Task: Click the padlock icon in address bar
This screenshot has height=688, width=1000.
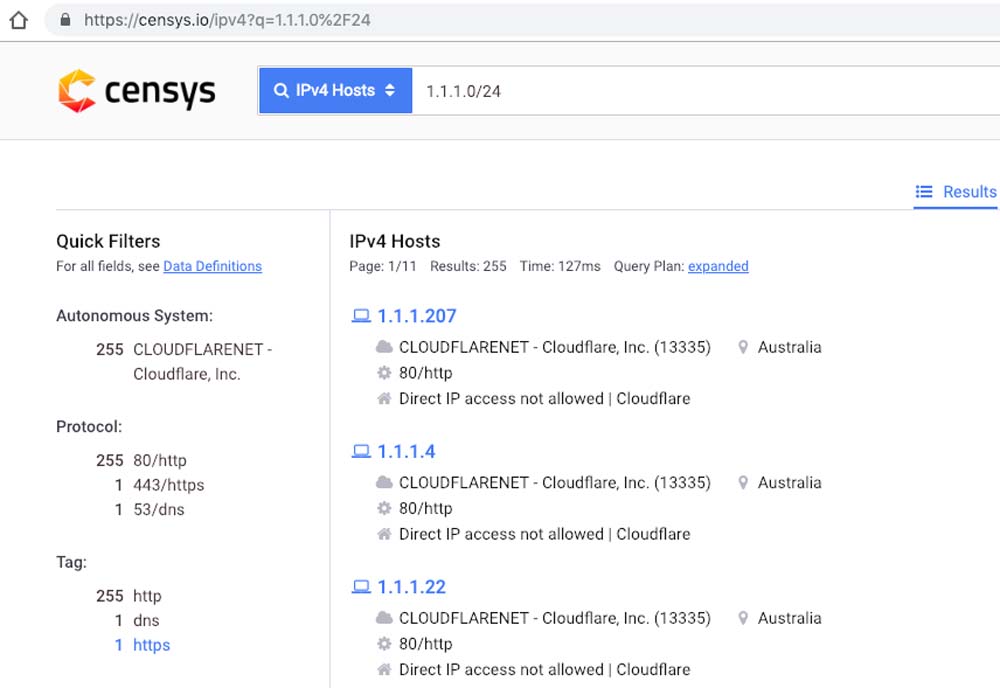Action: 66,20
